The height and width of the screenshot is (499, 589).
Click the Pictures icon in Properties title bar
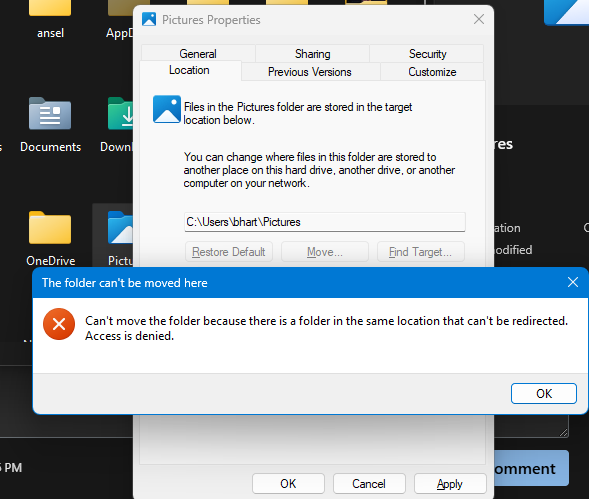coord(149,19)
